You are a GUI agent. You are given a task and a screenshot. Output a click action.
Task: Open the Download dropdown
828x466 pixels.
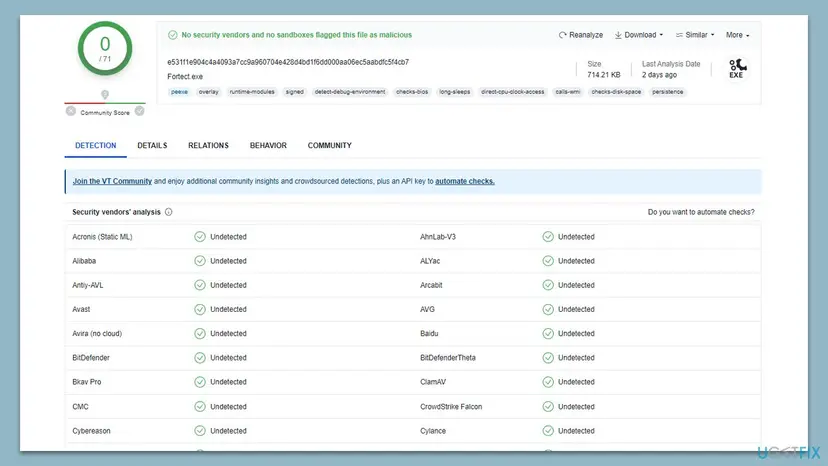point(638,35)
